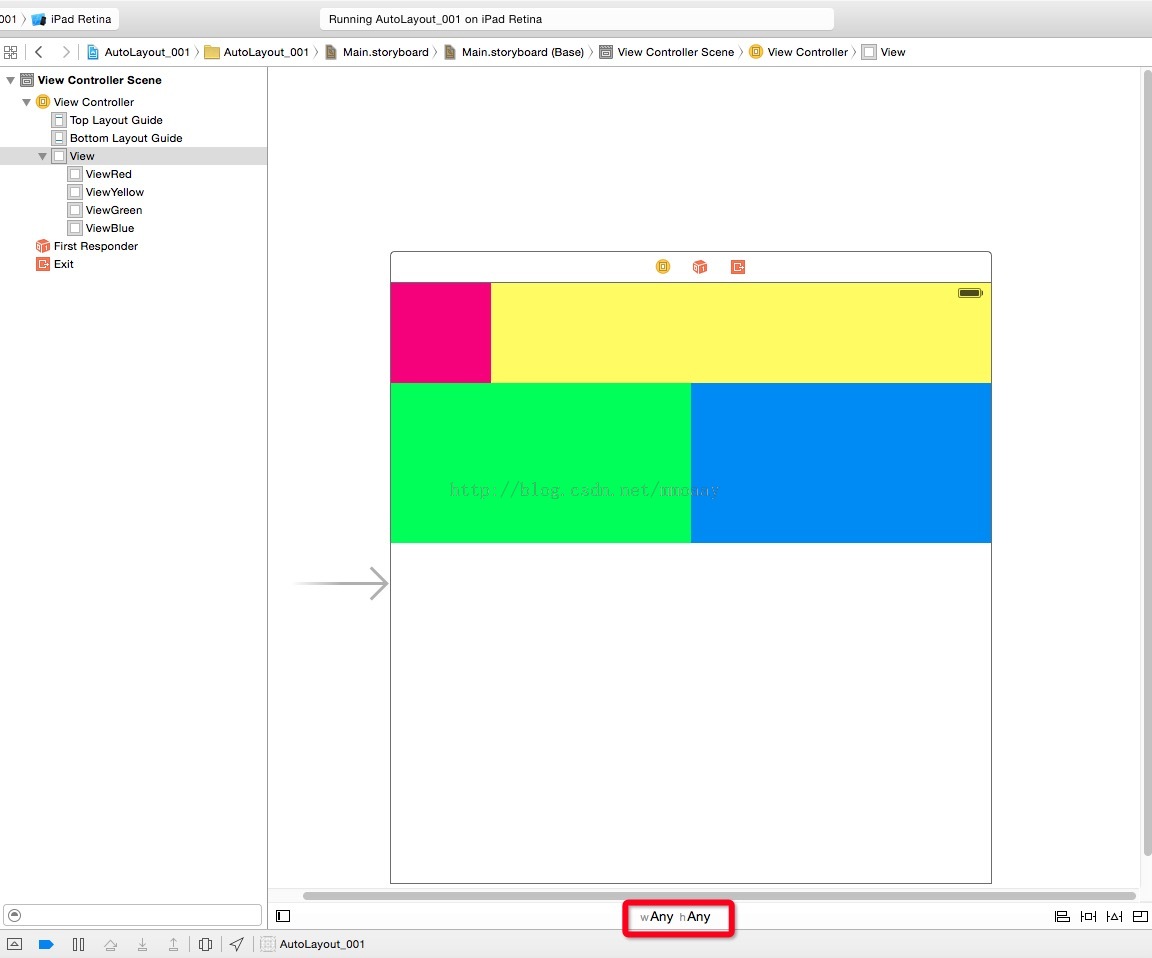Click the filter icon in outline search
1152x958 pixels.
coord(15,915)
